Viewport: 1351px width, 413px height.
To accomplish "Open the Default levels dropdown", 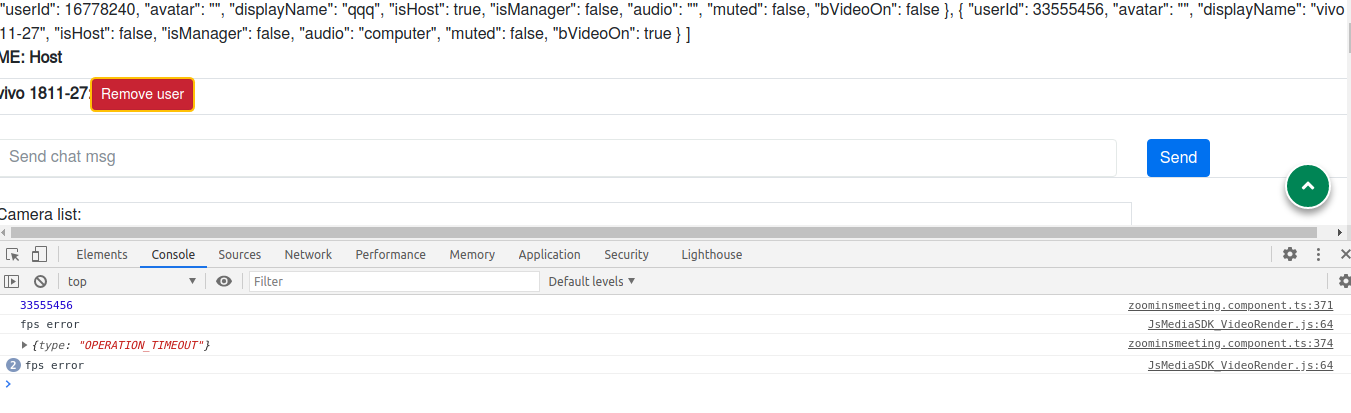I will pyautogui.click(x=592, y=282).
